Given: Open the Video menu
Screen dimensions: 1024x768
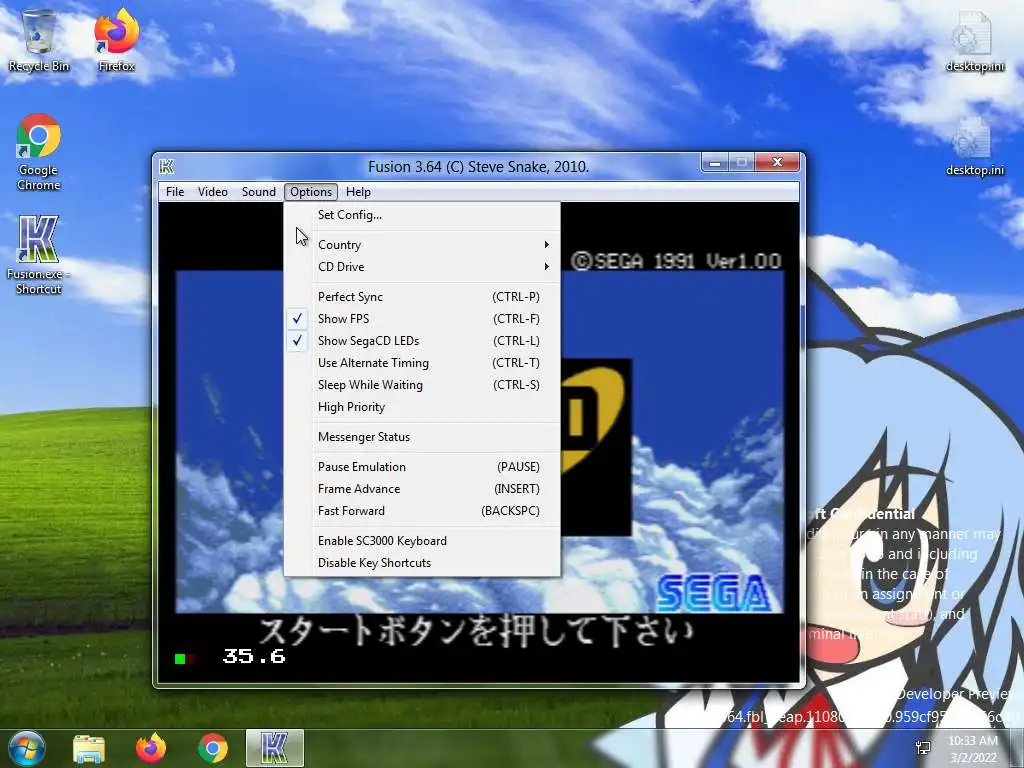Looking at the screenshot, I should (x=213, y=192).
